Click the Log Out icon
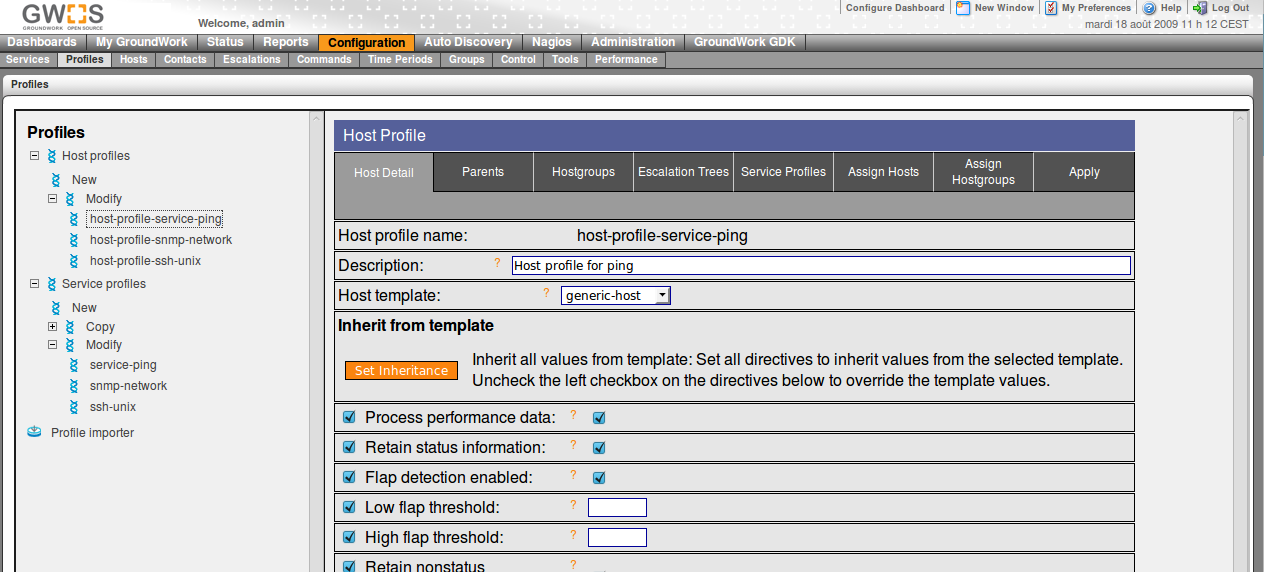The height and width of the screenshot is (572, 1264). [1200, 8]
